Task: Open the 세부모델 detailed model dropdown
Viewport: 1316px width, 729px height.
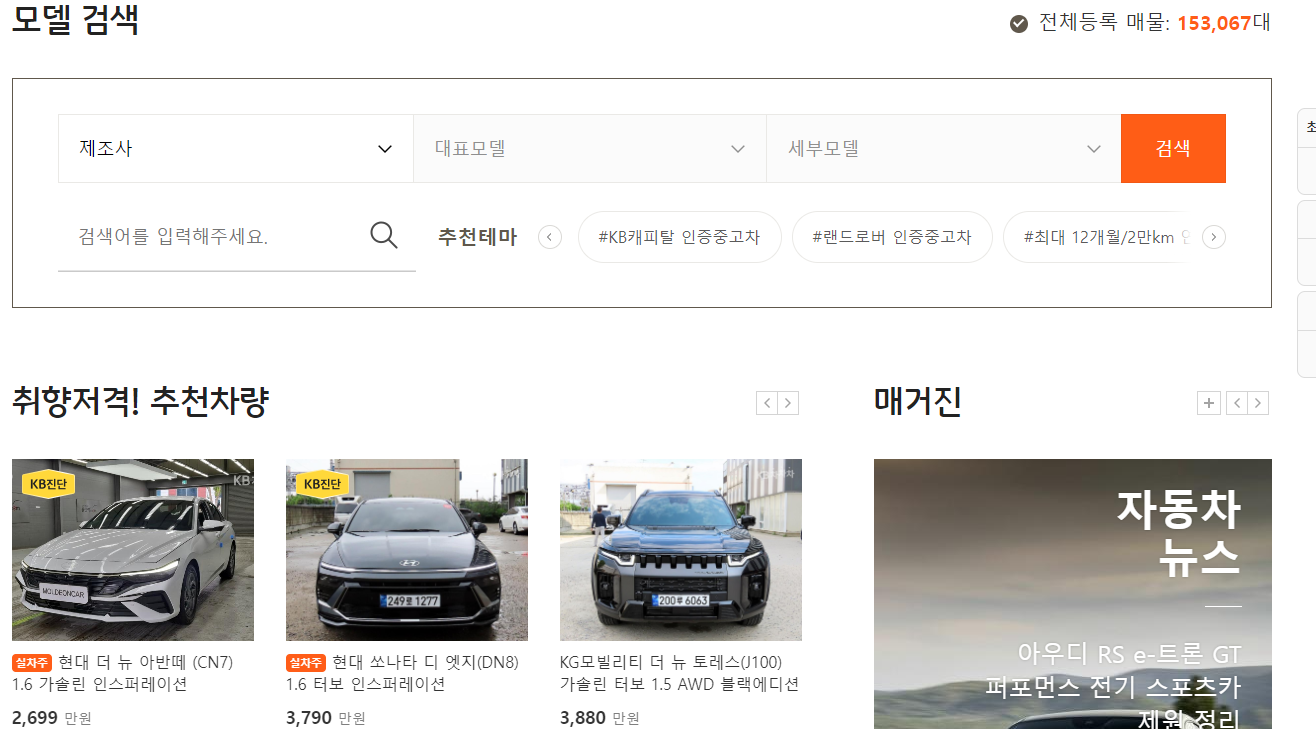Action: point(944,148)
